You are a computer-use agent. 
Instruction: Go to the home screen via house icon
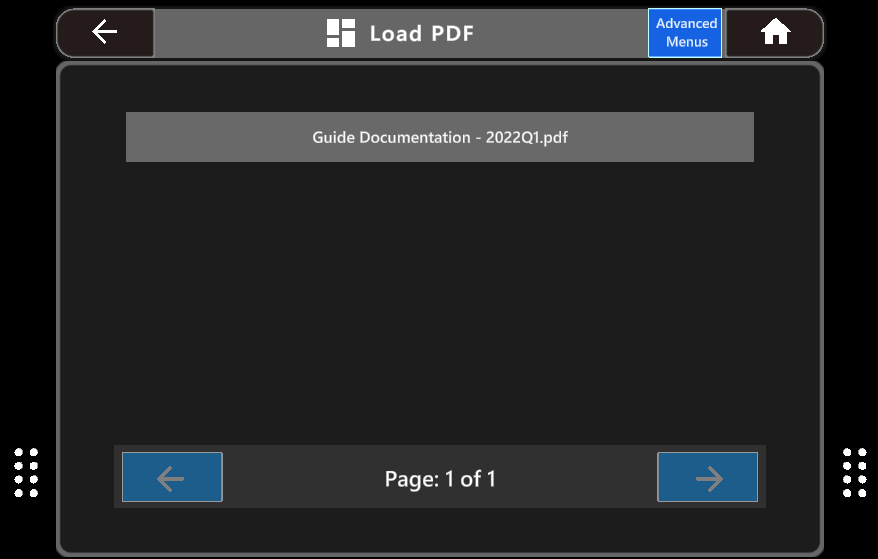point(774,33)
